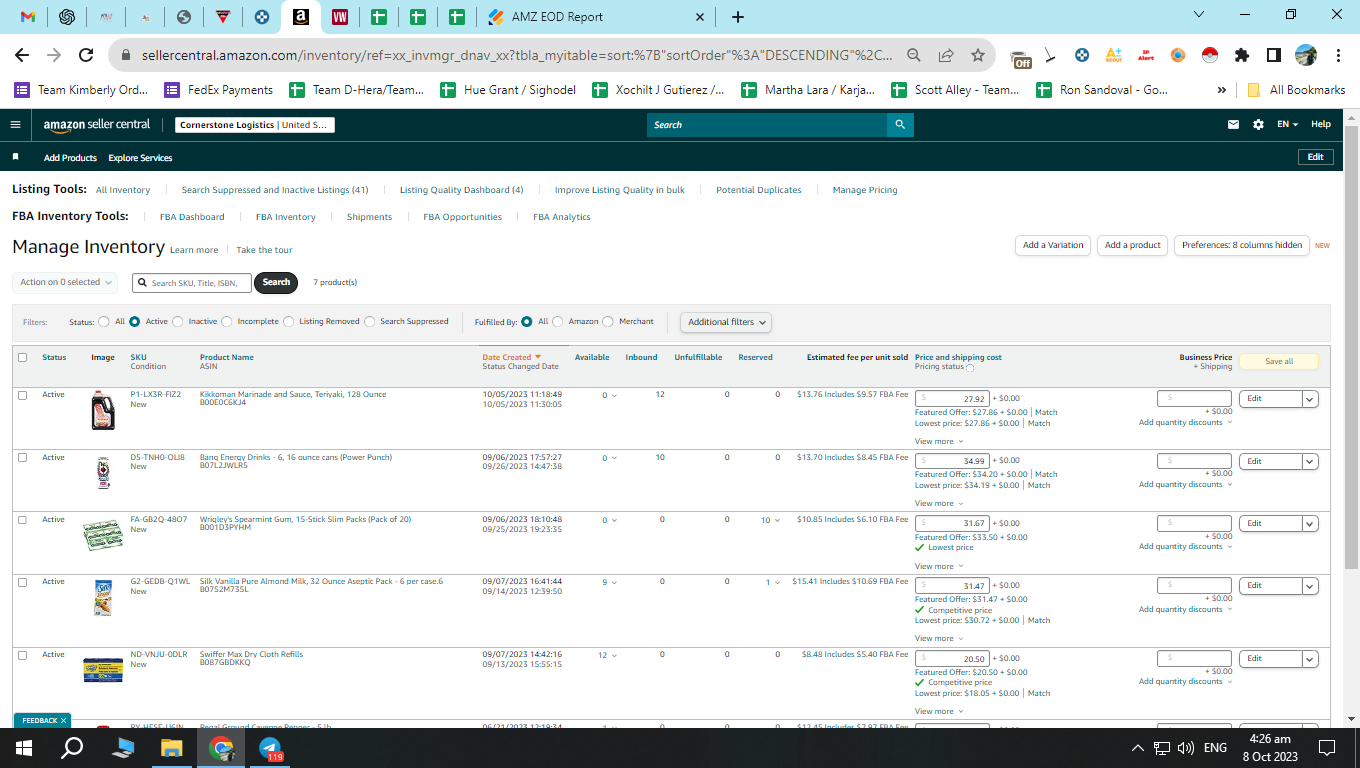Open the 'Action on 0 selected' dropdown
The image size is (1360, 768).
(65, 283)
